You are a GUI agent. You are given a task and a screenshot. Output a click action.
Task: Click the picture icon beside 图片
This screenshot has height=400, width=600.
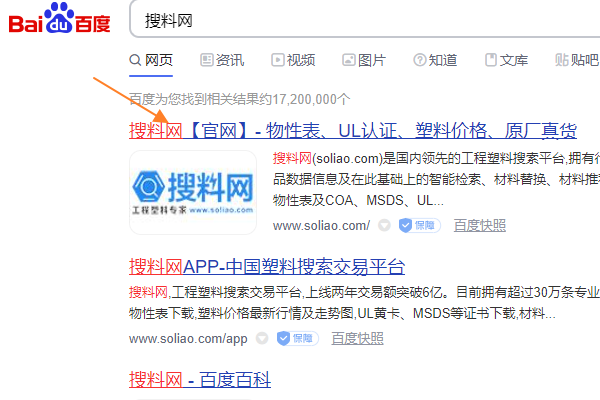[x=349, y=60]
